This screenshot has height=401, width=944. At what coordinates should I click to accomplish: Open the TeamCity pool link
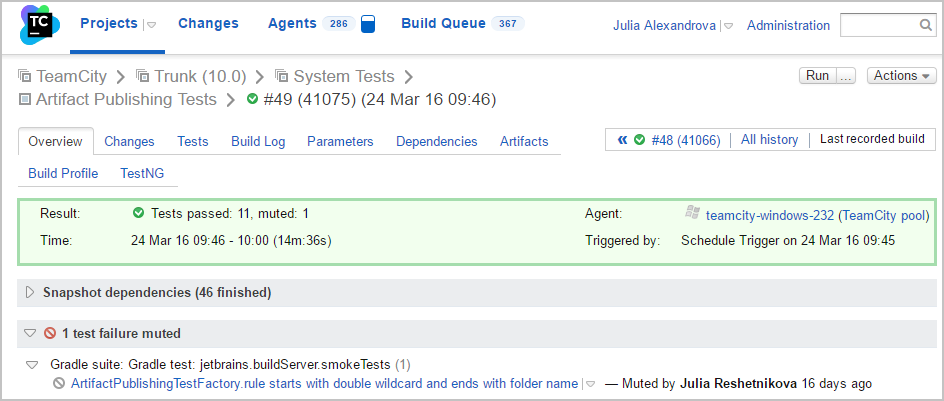(x=885, y=215)
